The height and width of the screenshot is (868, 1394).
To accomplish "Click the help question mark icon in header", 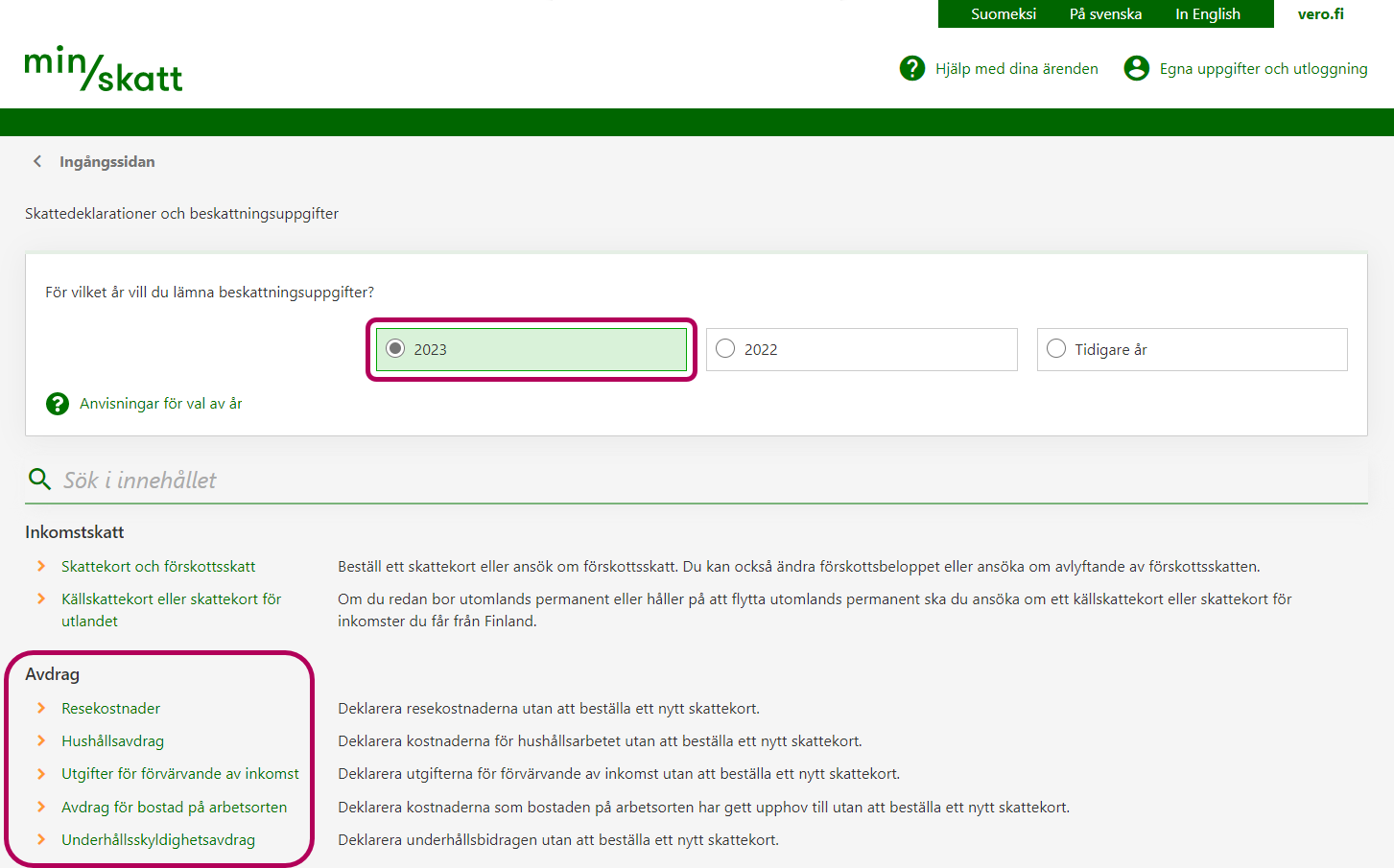I will pos(911,68).
